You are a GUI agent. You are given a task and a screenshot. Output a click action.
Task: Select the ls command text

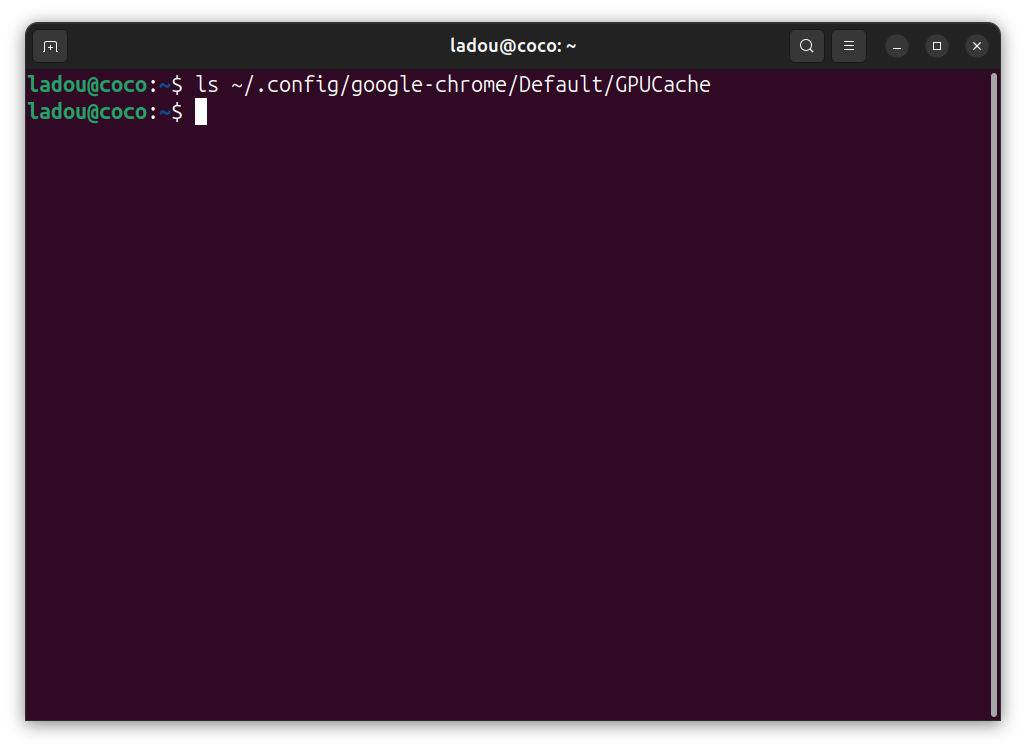207,84
